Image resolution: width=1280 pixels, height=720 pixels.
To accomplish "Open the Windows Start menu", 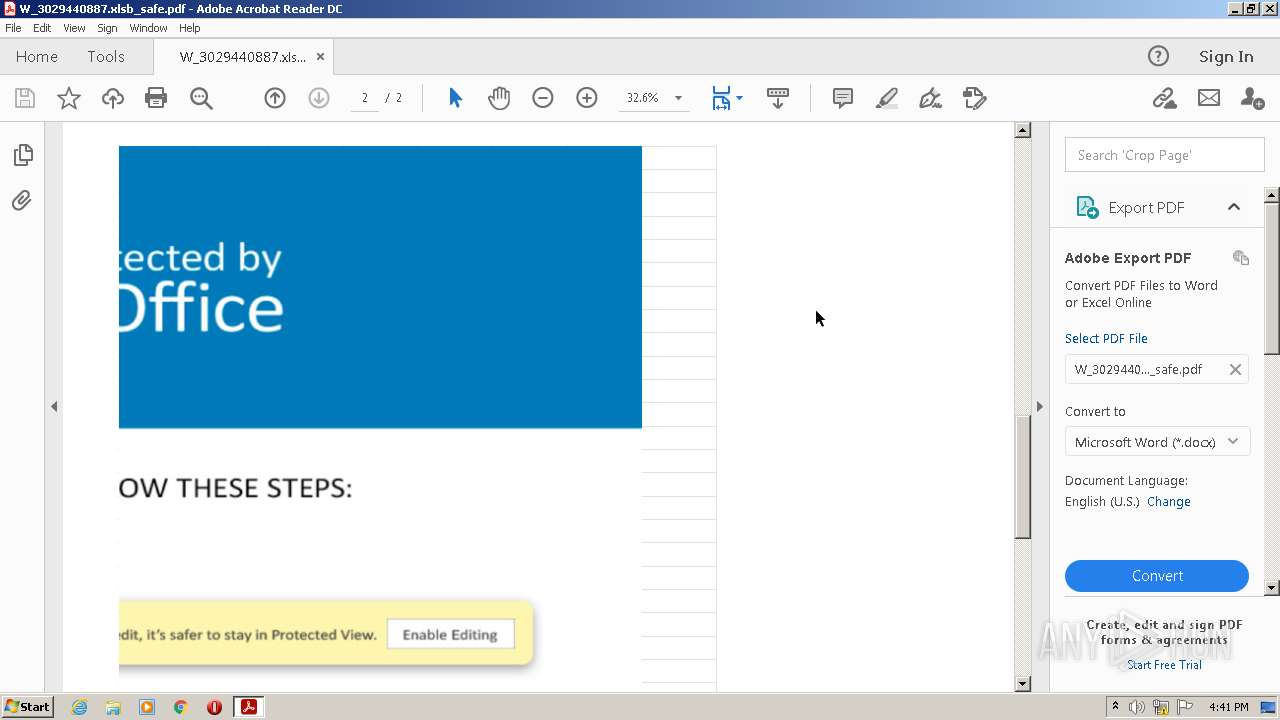I will (x=27, y=707).
